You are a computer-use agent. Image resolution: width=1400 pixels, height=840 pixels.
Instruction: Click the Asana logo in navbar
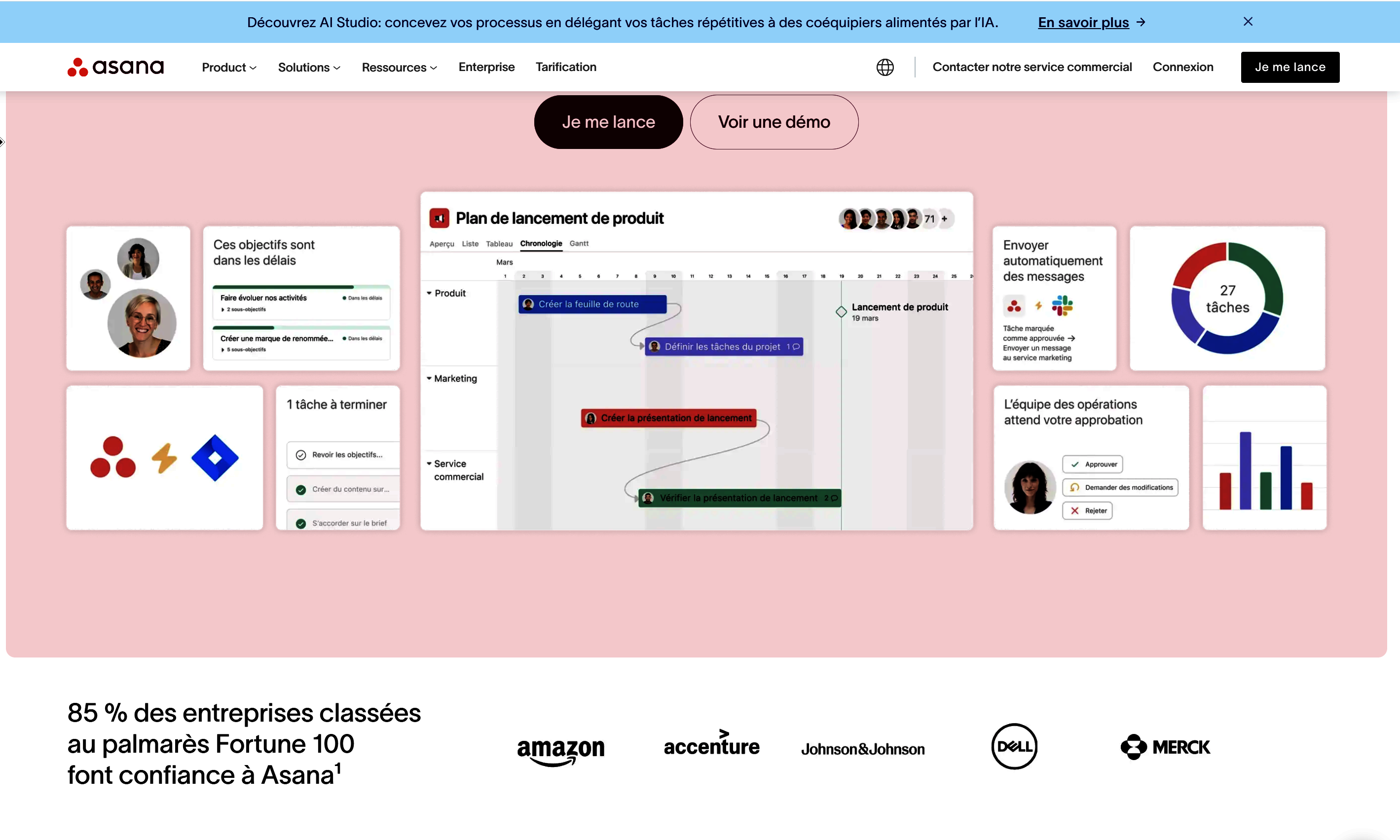(x=115, y=67)
